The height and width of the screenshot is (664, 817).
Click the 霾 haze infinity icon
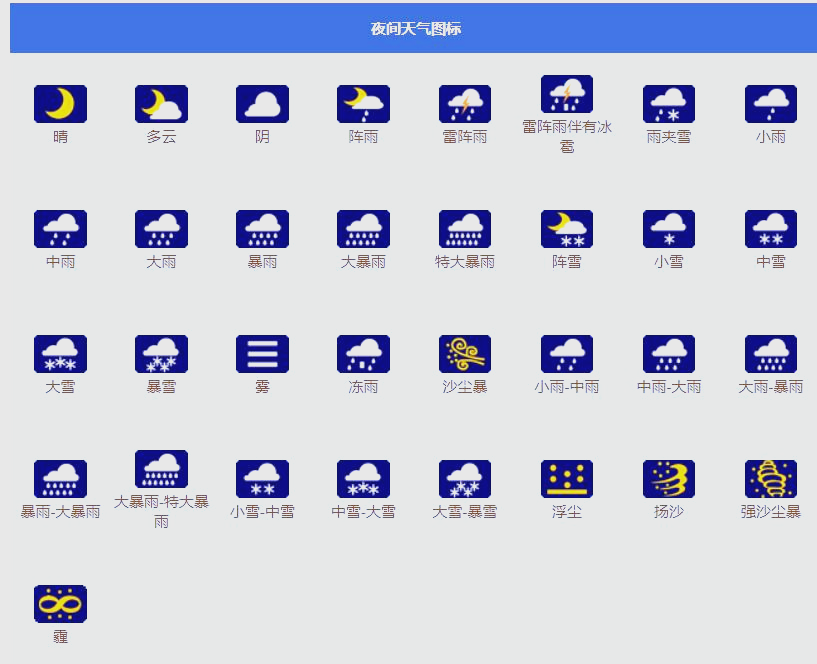tap(60, 604)
